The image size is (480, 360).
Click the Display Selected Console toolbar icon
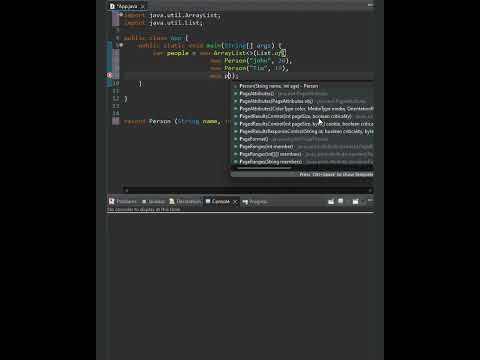[x=340, y=201]
